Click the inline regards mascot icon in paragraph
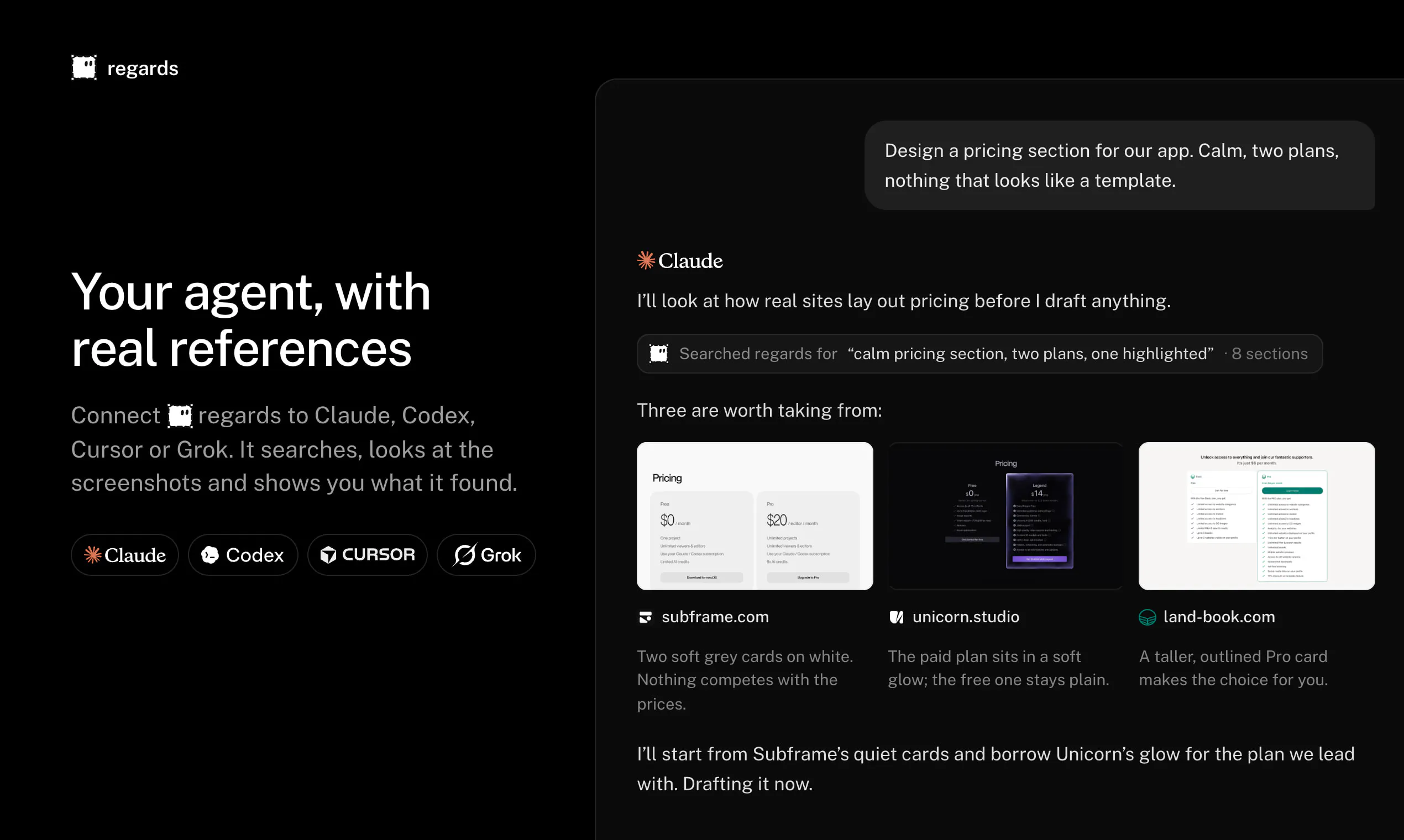The width and height of the screenshot is (1404, 840). pyautogui.click(x=180, y=416)
